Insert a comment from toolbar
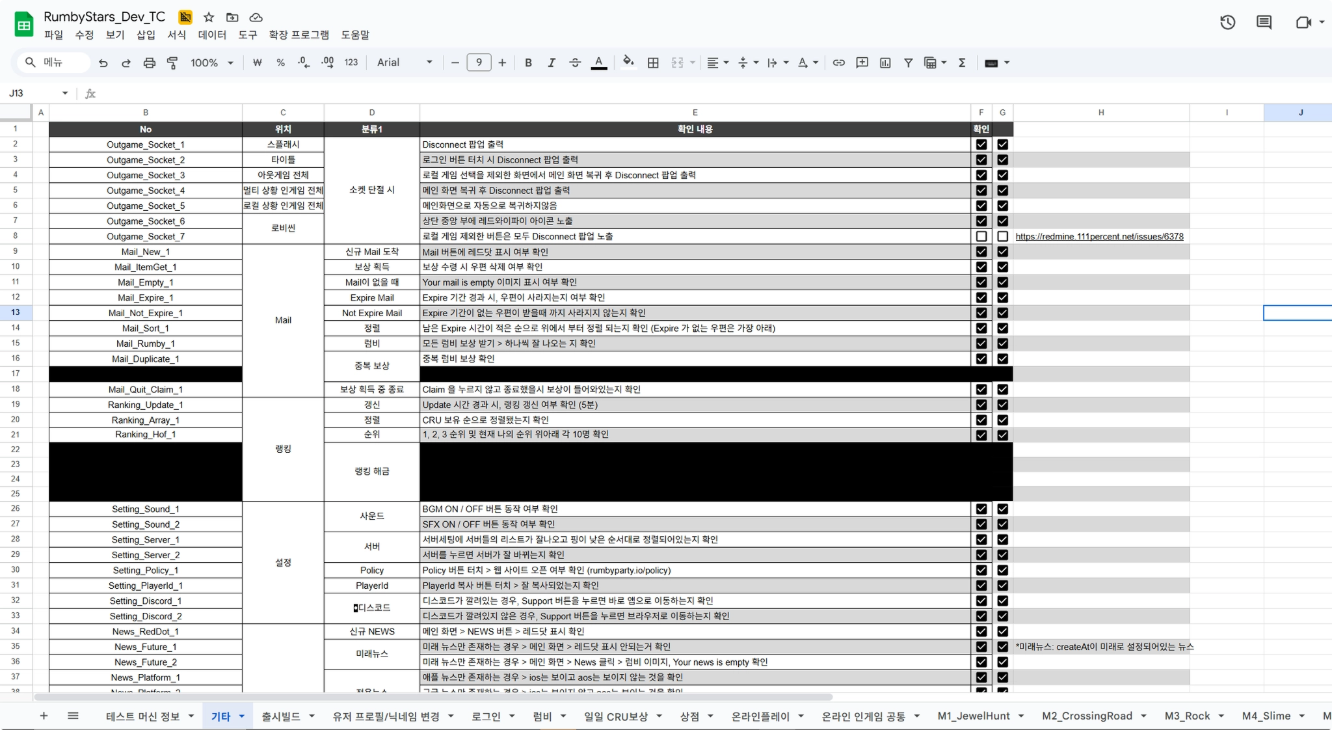Image resolution: width=1332 pixels, height=730 pixels. [862, 63]
